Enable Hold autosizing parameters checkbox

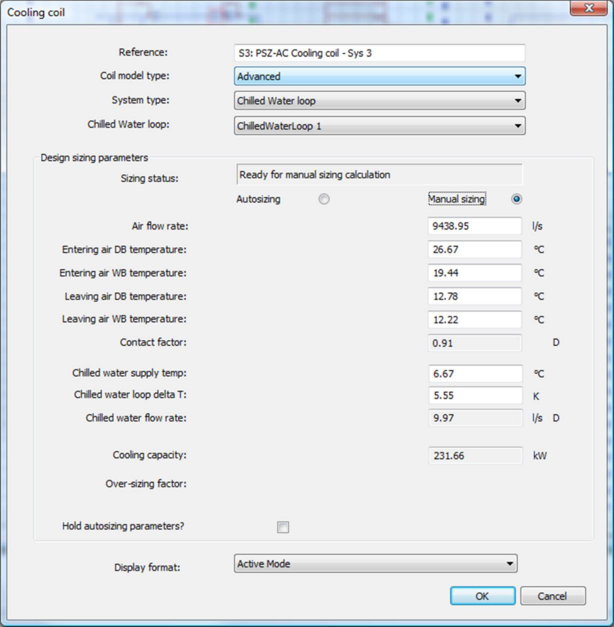pyautogui.click(x=283, y=527)
